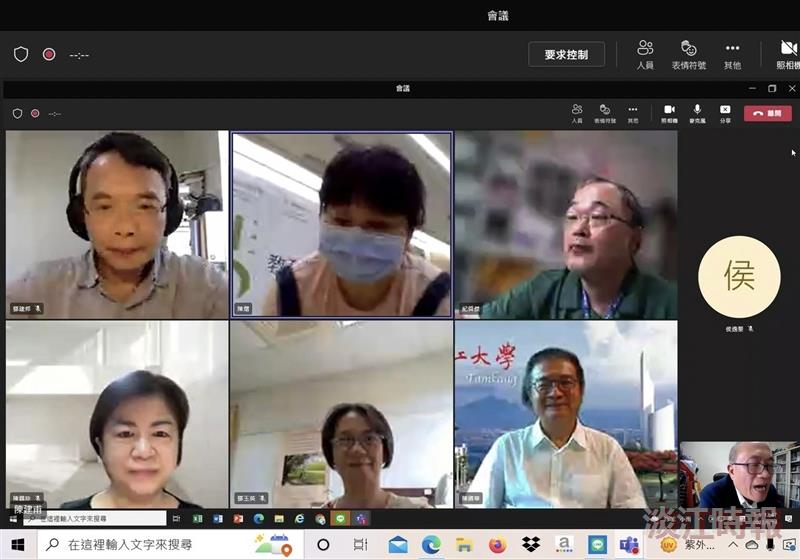
Task: Expand the 其他 more options menu in the top toolbar
Action: (732, 55)
